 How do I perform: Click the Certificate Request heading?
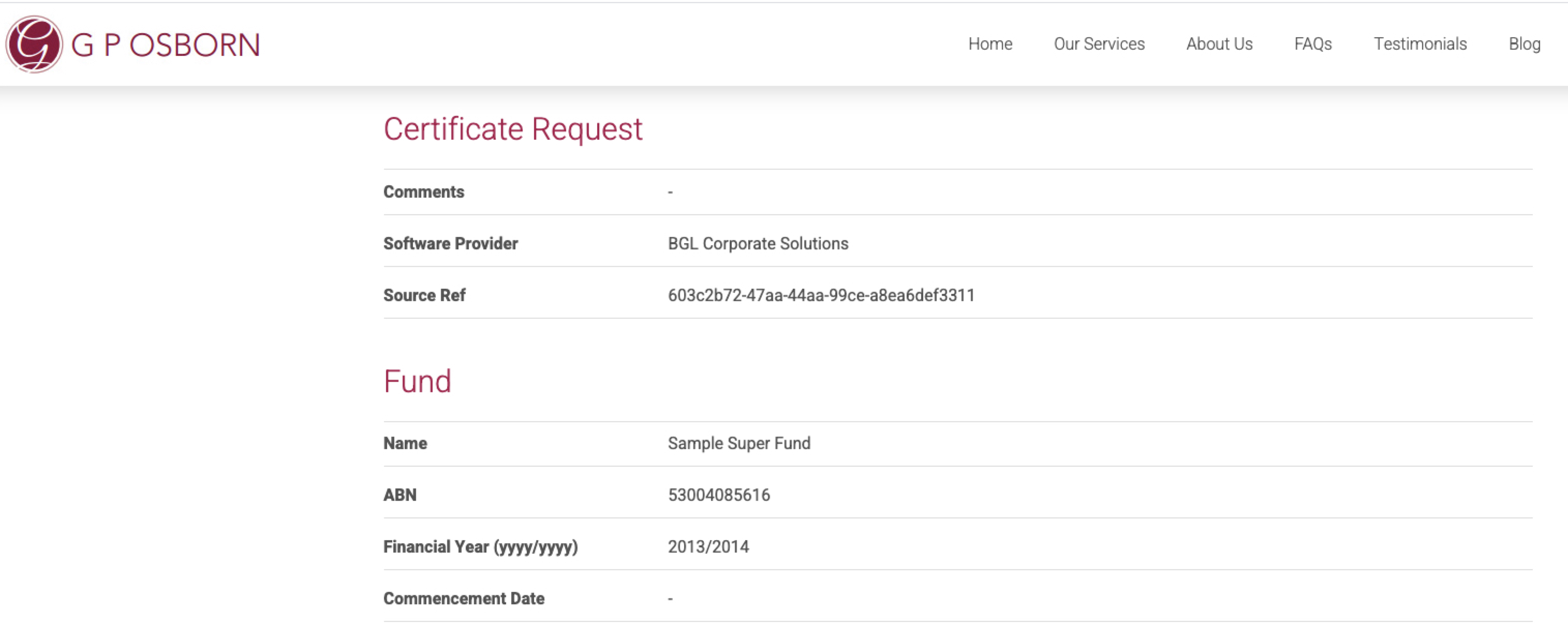click(512, 129)
